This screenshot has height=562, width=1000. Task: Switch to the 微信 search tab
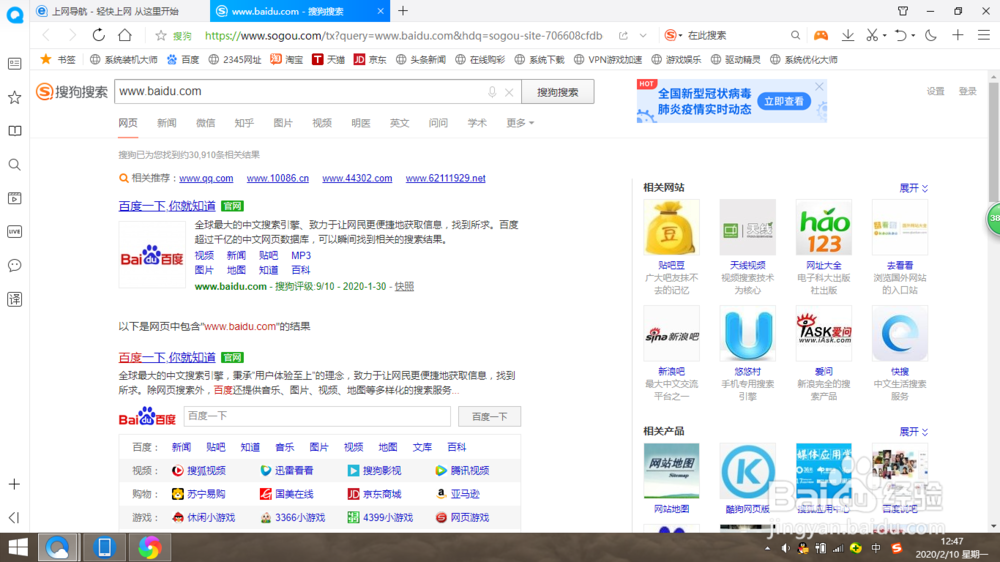pyautogui.click(x=205, y=123)
